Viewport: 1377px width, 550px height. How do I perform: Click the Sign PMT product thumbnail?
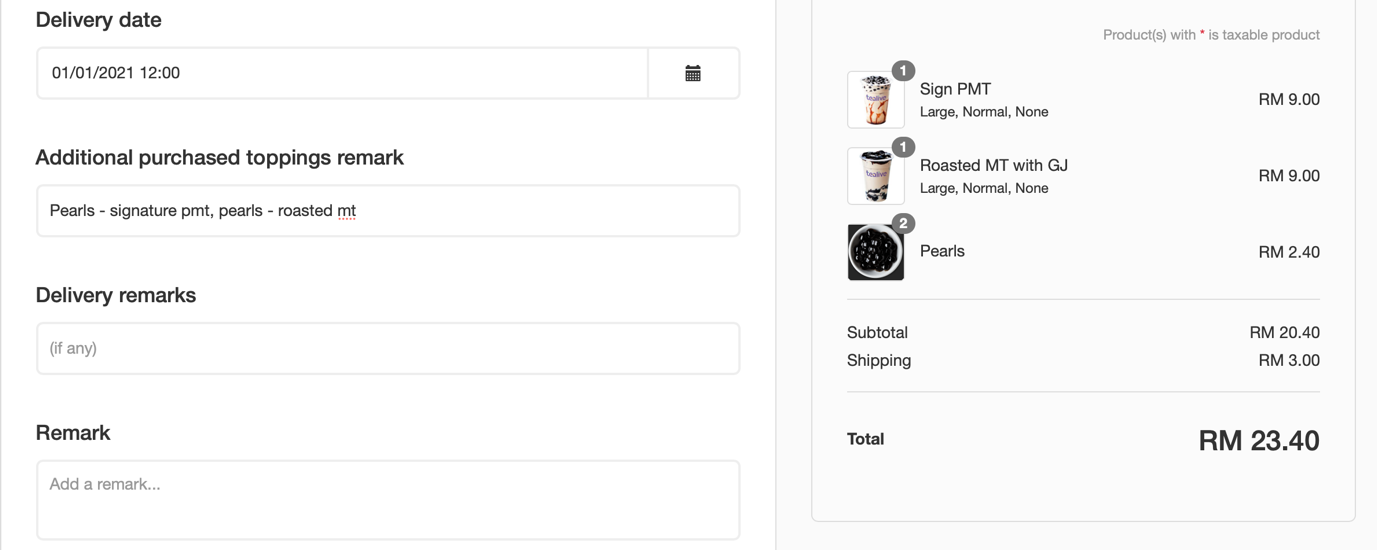click(876, 99)
